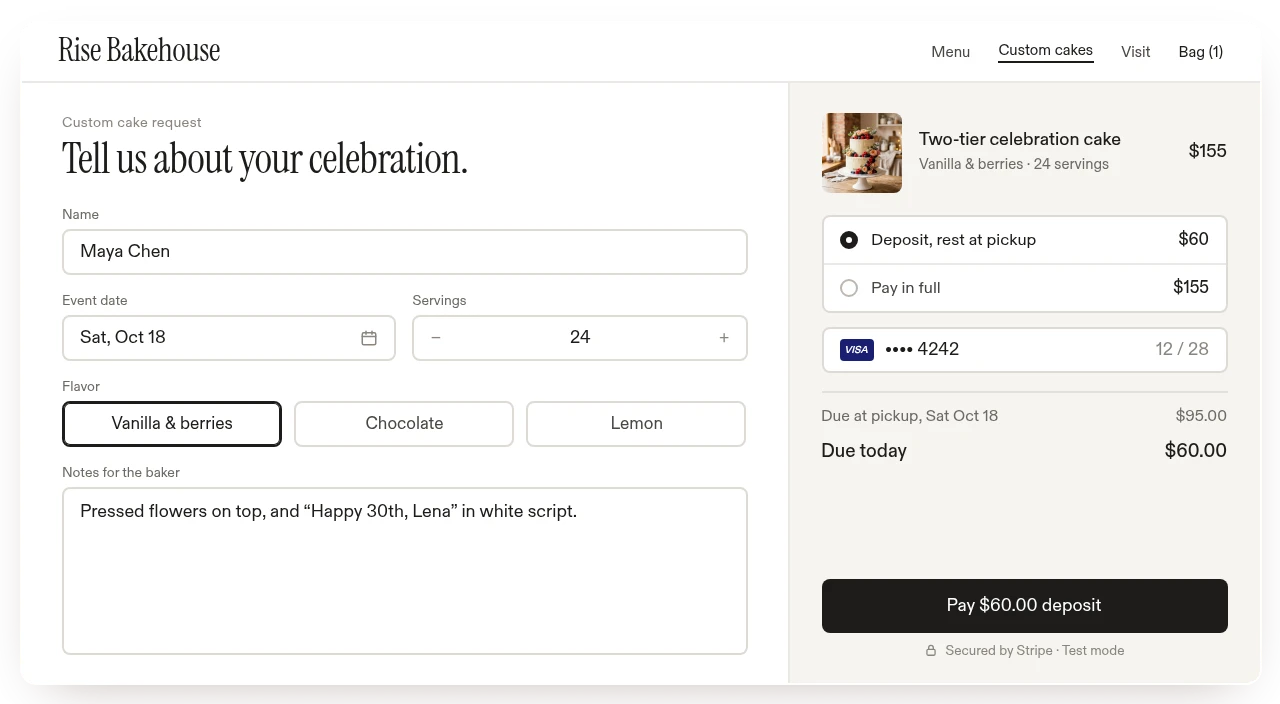Screen dimensions: 1280x704
Task: Open the calendar icon in Event date
Action: tap(369, 338)
